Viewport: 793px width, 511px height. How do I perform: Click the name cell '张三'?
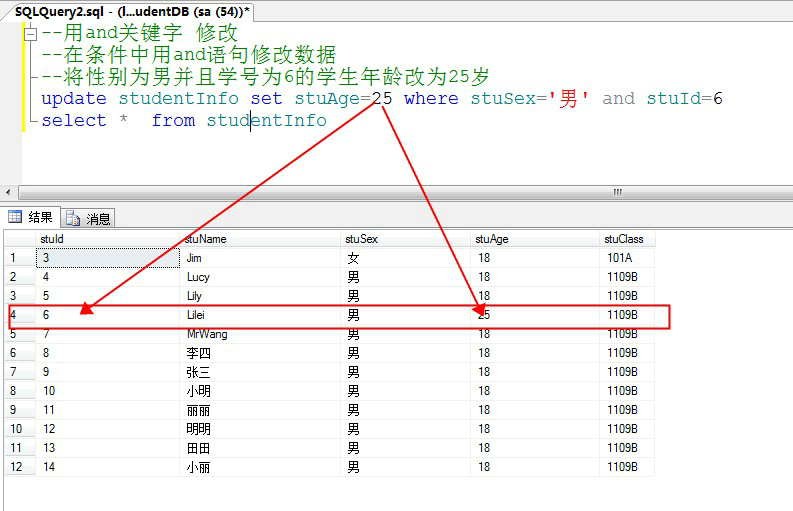260,372
